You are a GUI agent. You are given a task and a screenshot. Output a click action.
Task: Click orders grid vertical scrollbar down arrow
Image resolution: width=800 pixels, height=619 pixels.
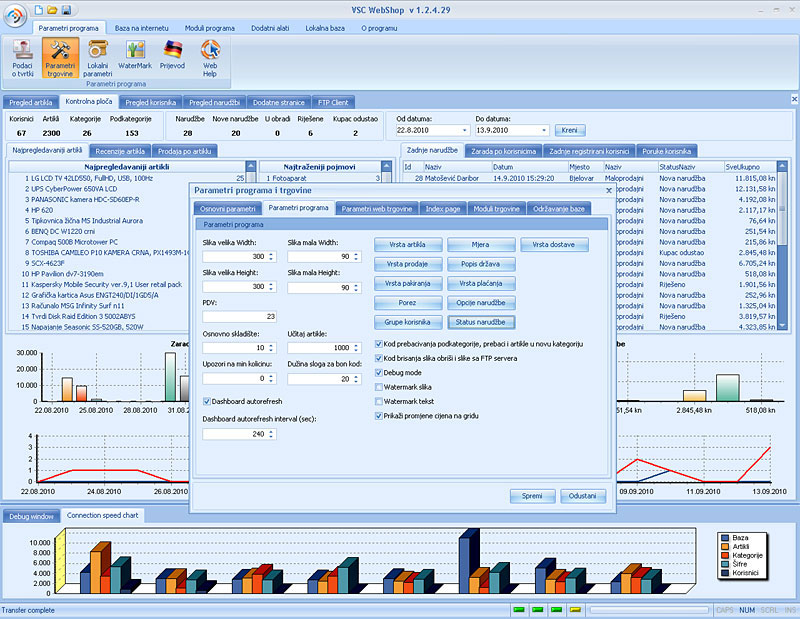[782, 325]
